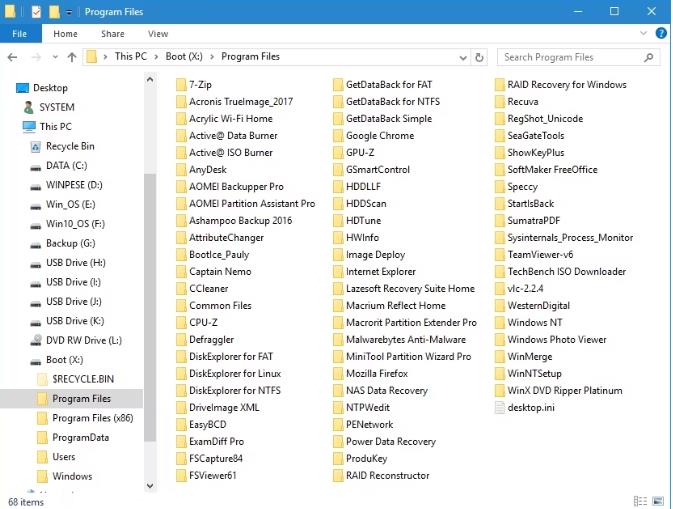
Task: Expand the ribbon with the chevron arrow
Action: [x=644, y=33]
